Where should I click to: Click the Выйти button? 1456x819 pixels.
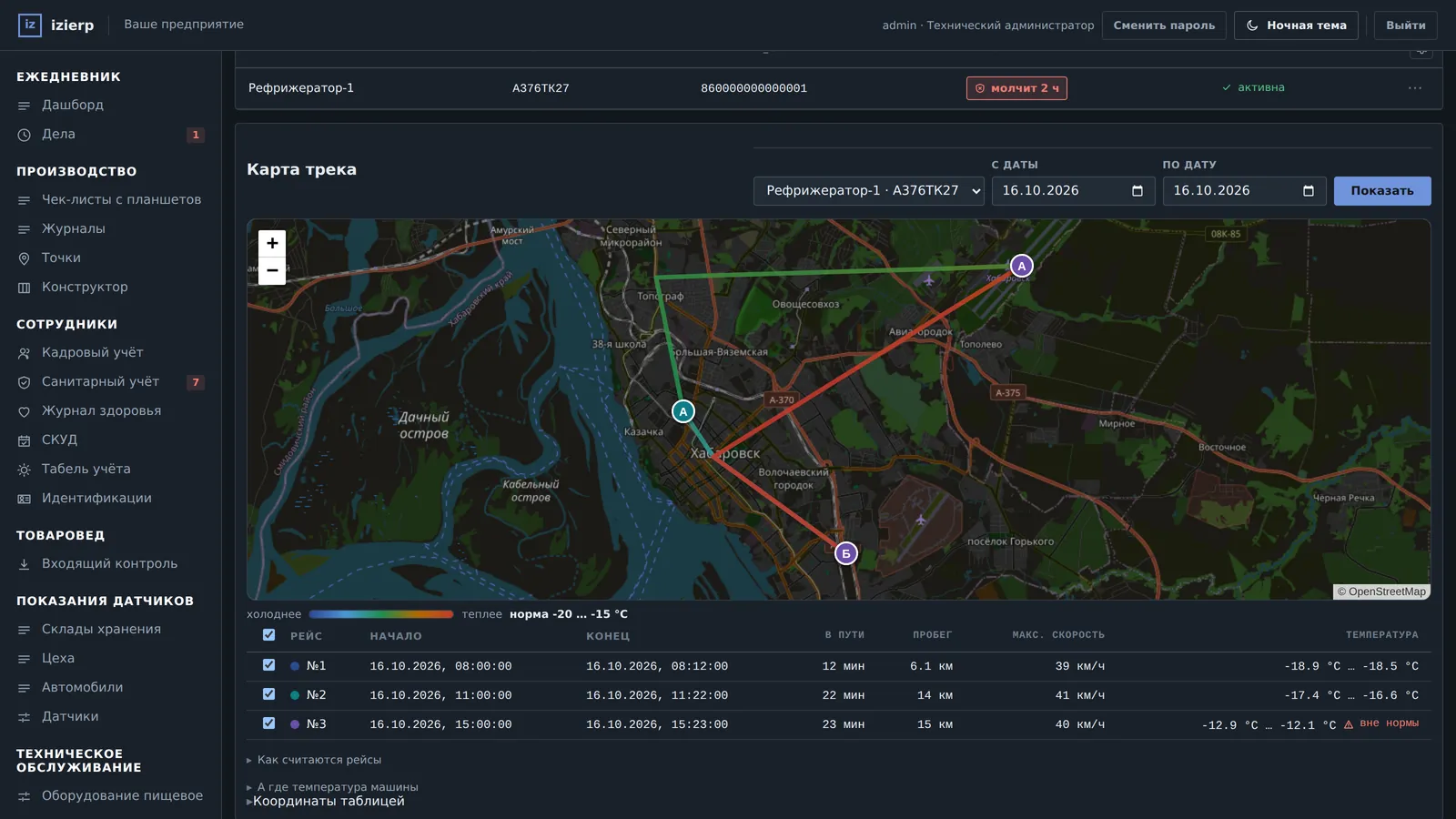pos(1406,25)
